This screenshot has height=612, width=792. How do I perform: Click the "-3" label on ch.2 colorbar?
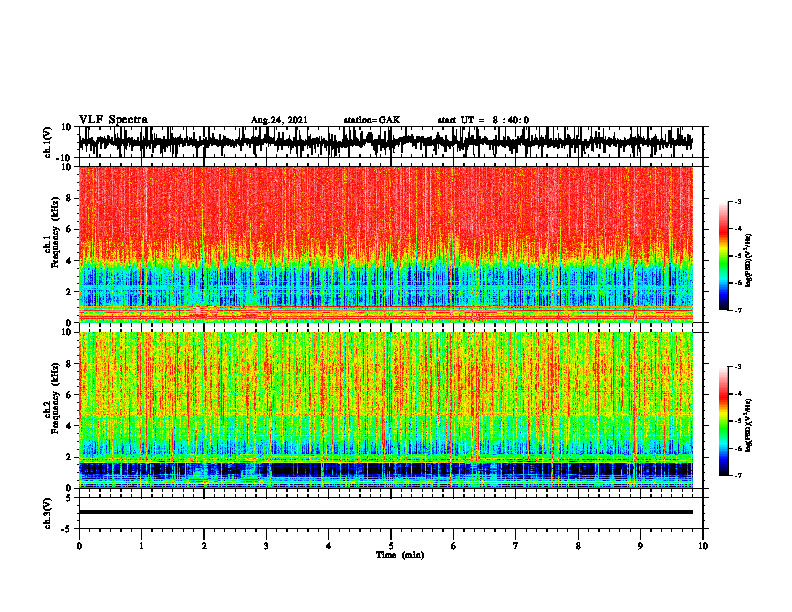click(x=737, y=367)
